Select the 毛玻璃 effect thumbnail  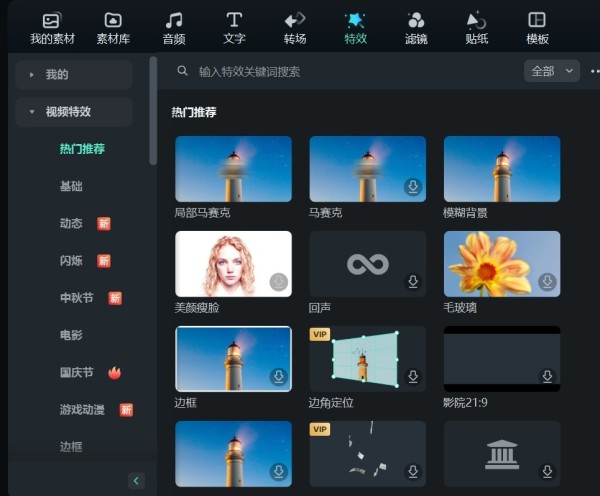[x=502, y=264]
